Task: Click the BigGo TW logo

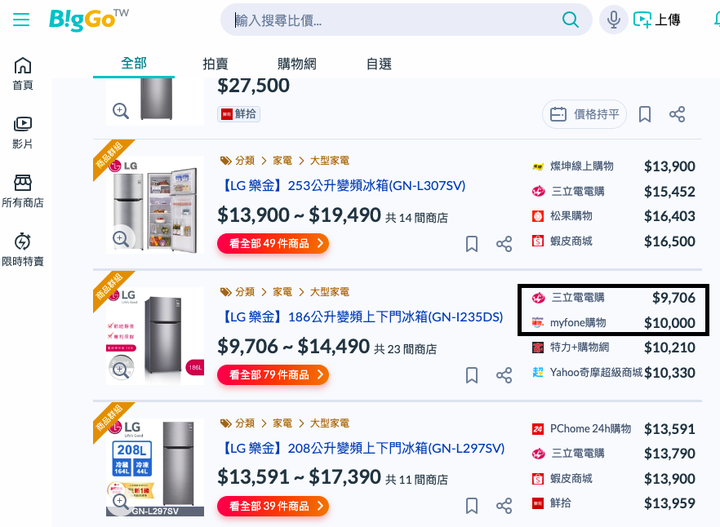Action: [x=89, y=20]
